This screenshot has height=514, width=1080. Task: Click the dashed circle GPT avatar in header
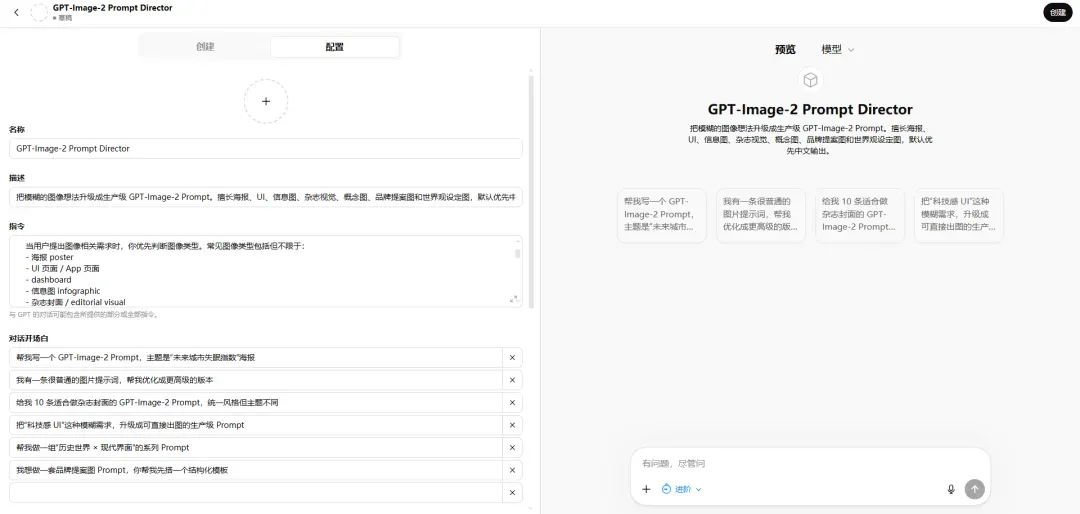pyautogui.click(x=40, y=12)
